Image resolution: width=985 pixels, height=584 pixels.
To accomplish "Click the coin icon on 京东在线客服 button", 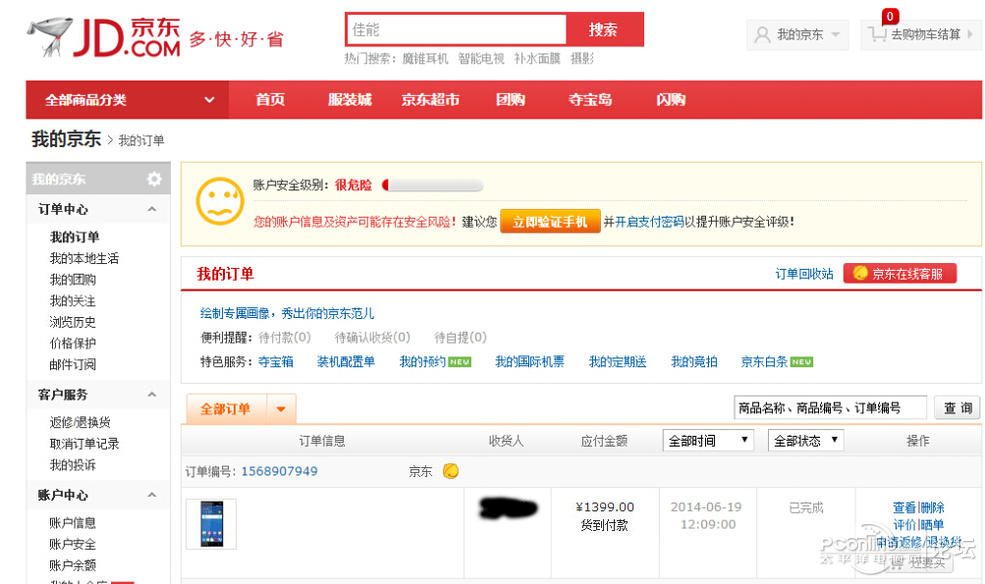I will [860, 273].
